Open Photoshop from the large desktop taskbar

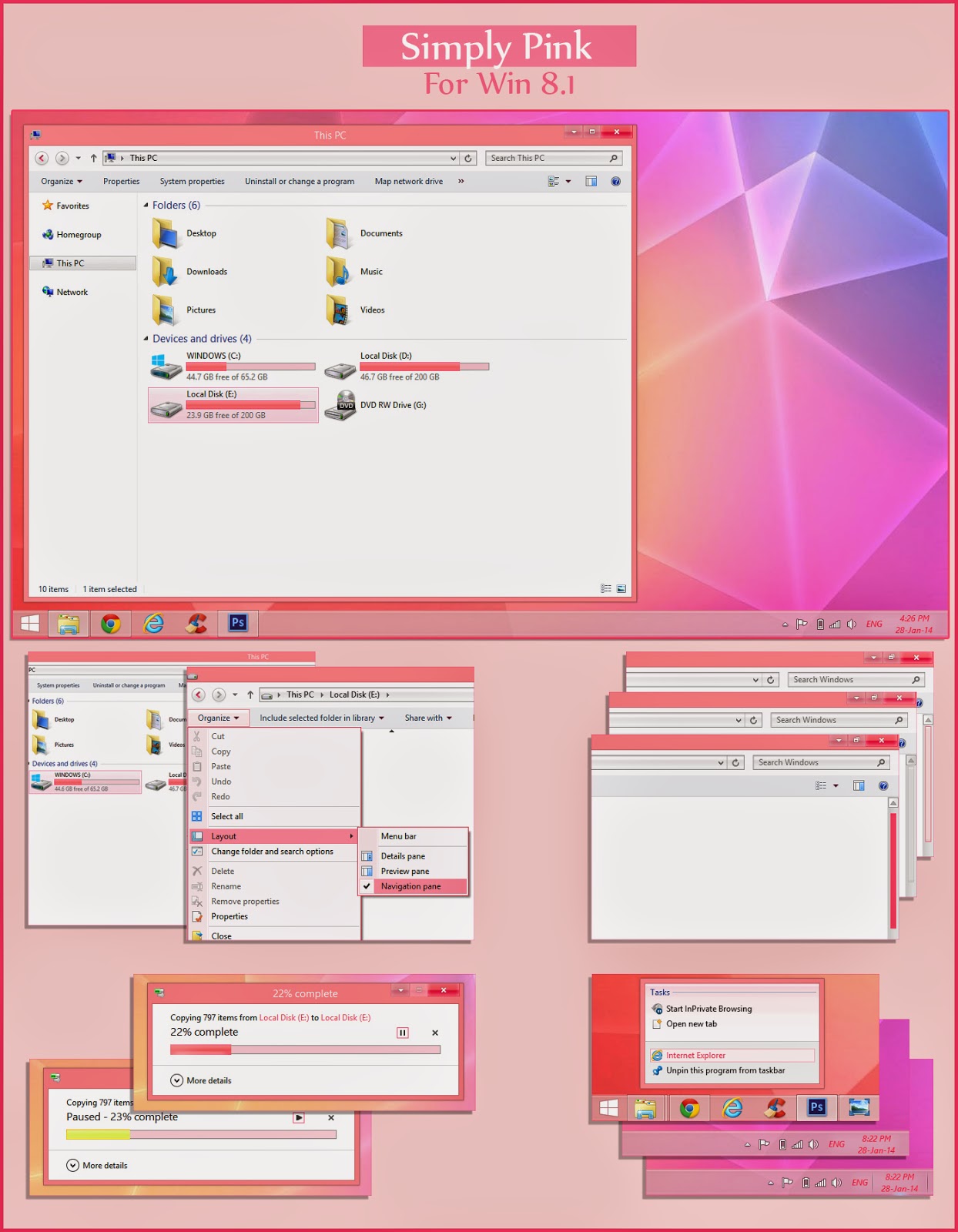238,623
